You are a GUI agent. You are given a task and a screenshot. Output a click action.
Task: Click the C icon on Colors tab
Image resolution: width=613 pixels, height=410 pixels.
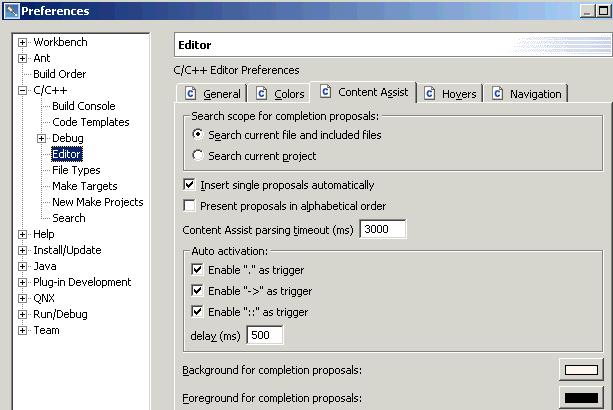click(x=261, y=94)
